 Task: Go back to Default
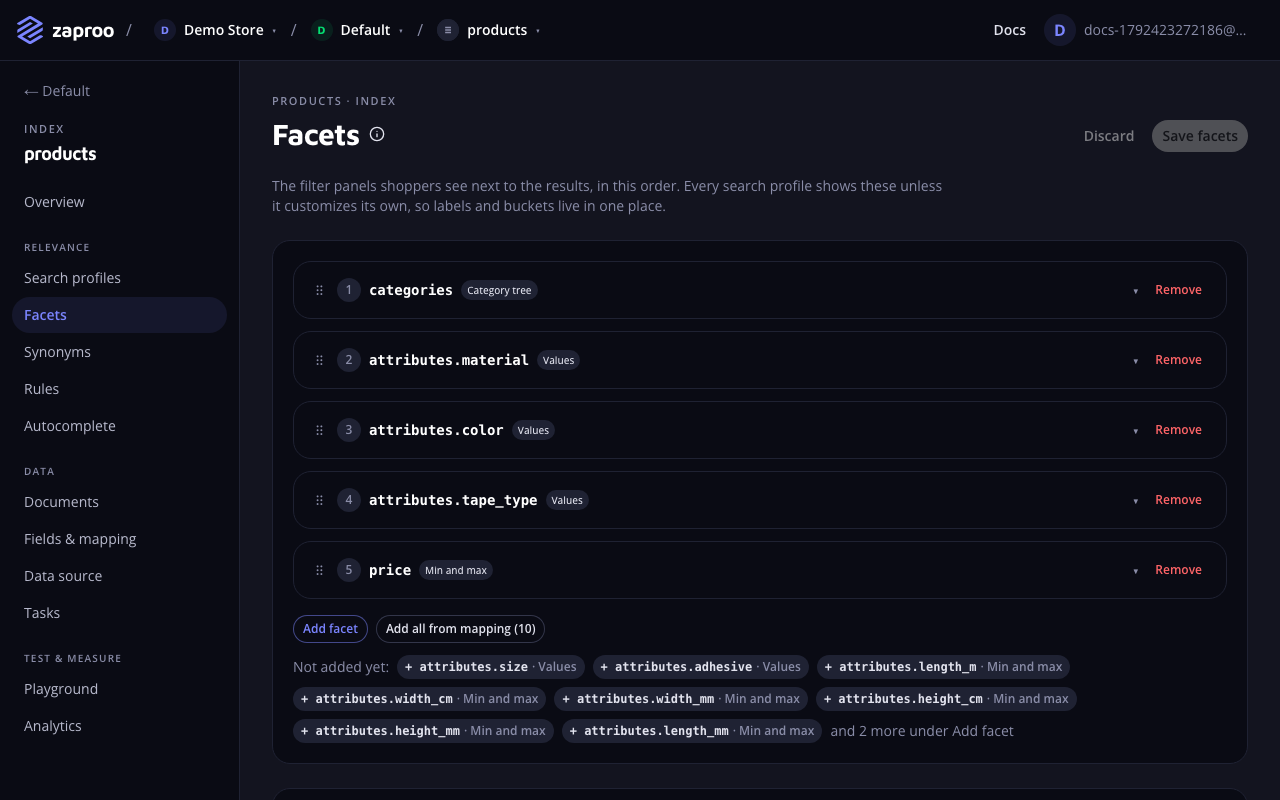coord(57,91)
